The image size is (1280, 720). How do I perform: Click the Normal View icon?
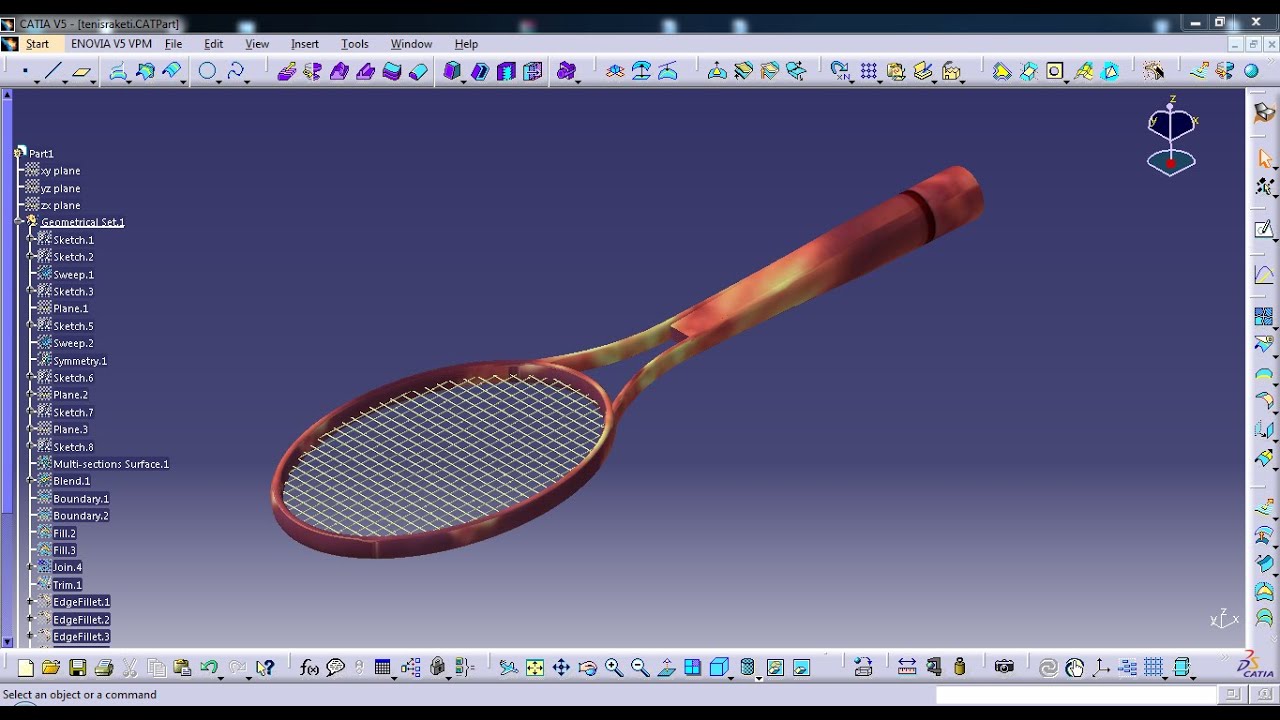(x=667, y=668)
